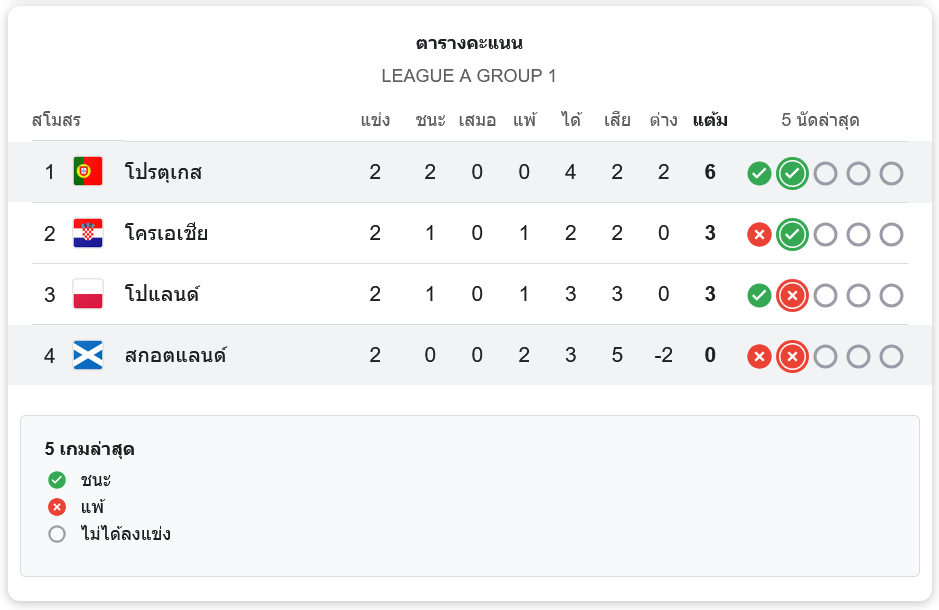The width and height of the screenshot is (939, 610).
Task: Click Scotland's highlighted latest loss icon
Action: 792,357
